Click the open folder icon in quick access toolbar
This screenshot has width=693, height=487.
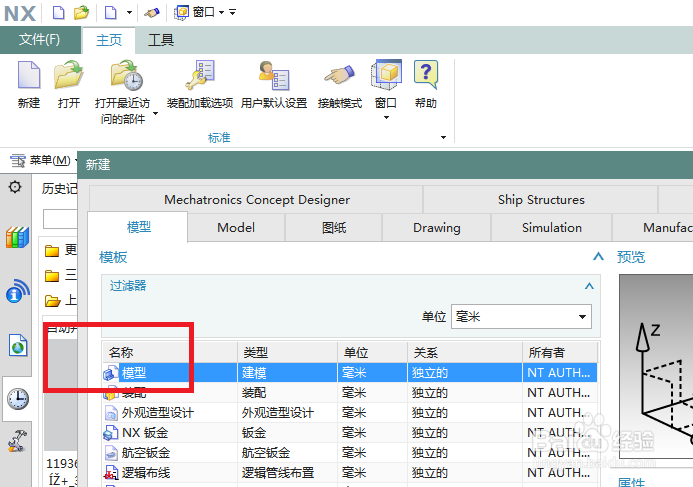(81, 12)
